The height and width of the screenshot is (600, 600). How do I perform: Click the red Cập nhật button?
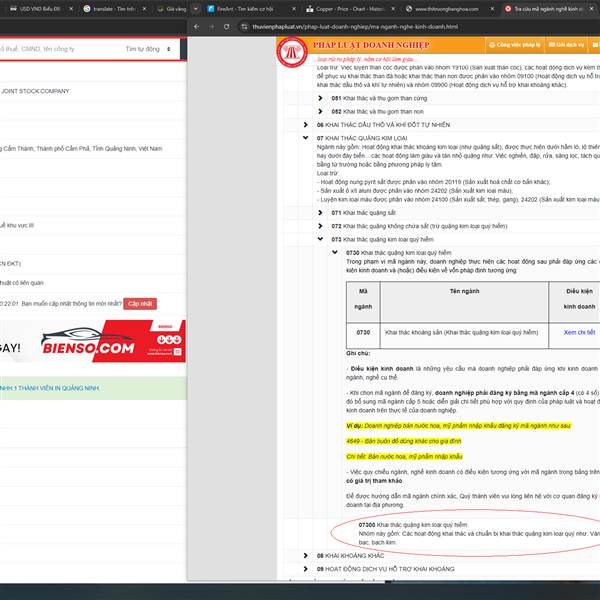point(140,304)
